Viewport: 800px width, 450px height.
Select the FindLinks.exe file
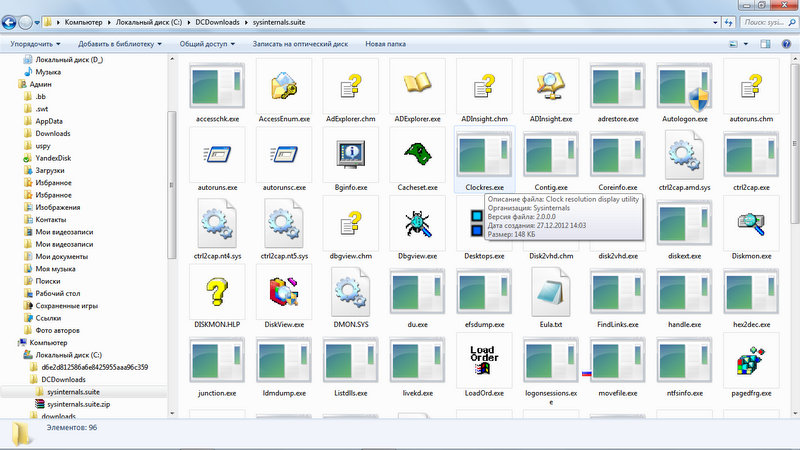click(x=617, y=297)
